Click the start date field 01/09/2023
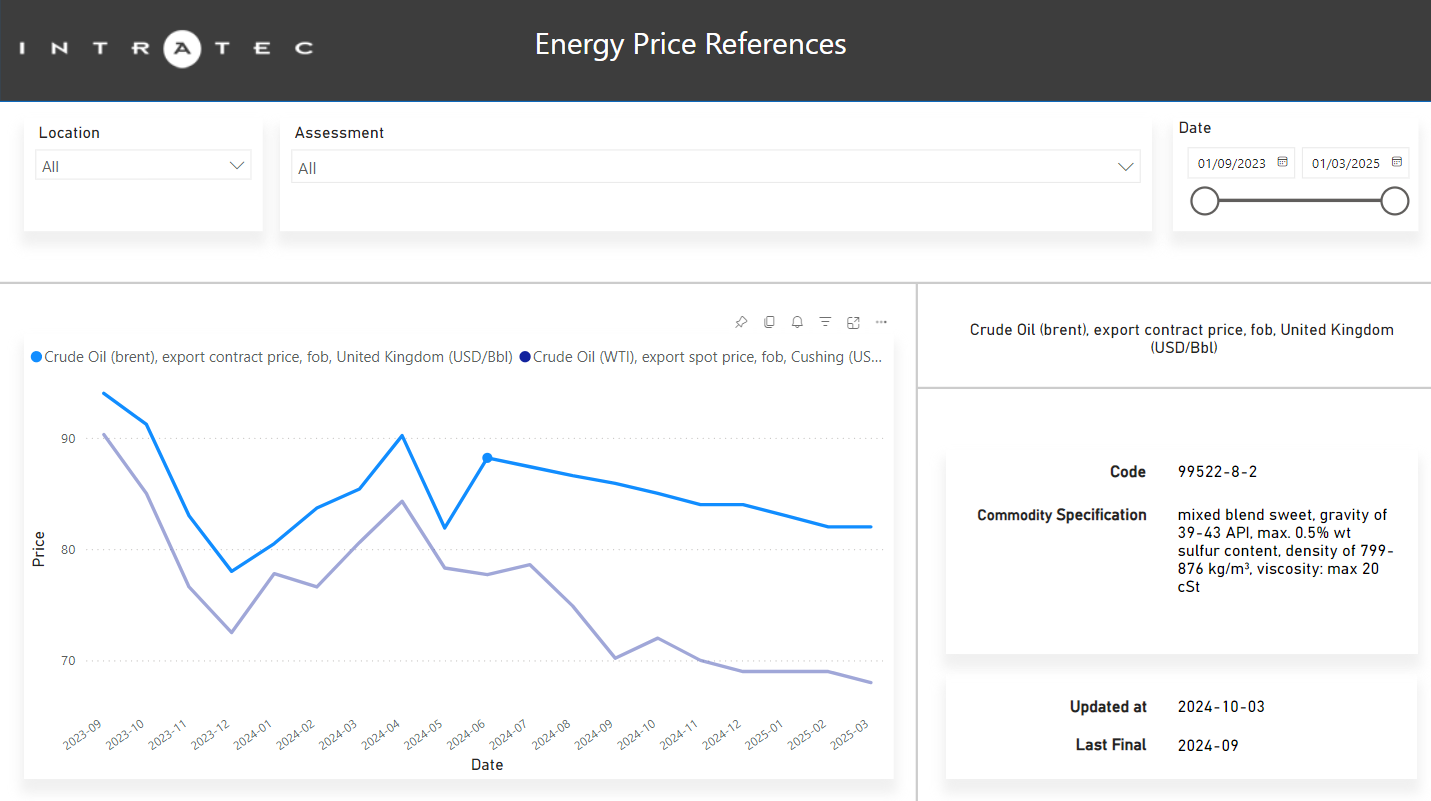1431x801 pixels. pyautogui.click(x=1231, y=164)
